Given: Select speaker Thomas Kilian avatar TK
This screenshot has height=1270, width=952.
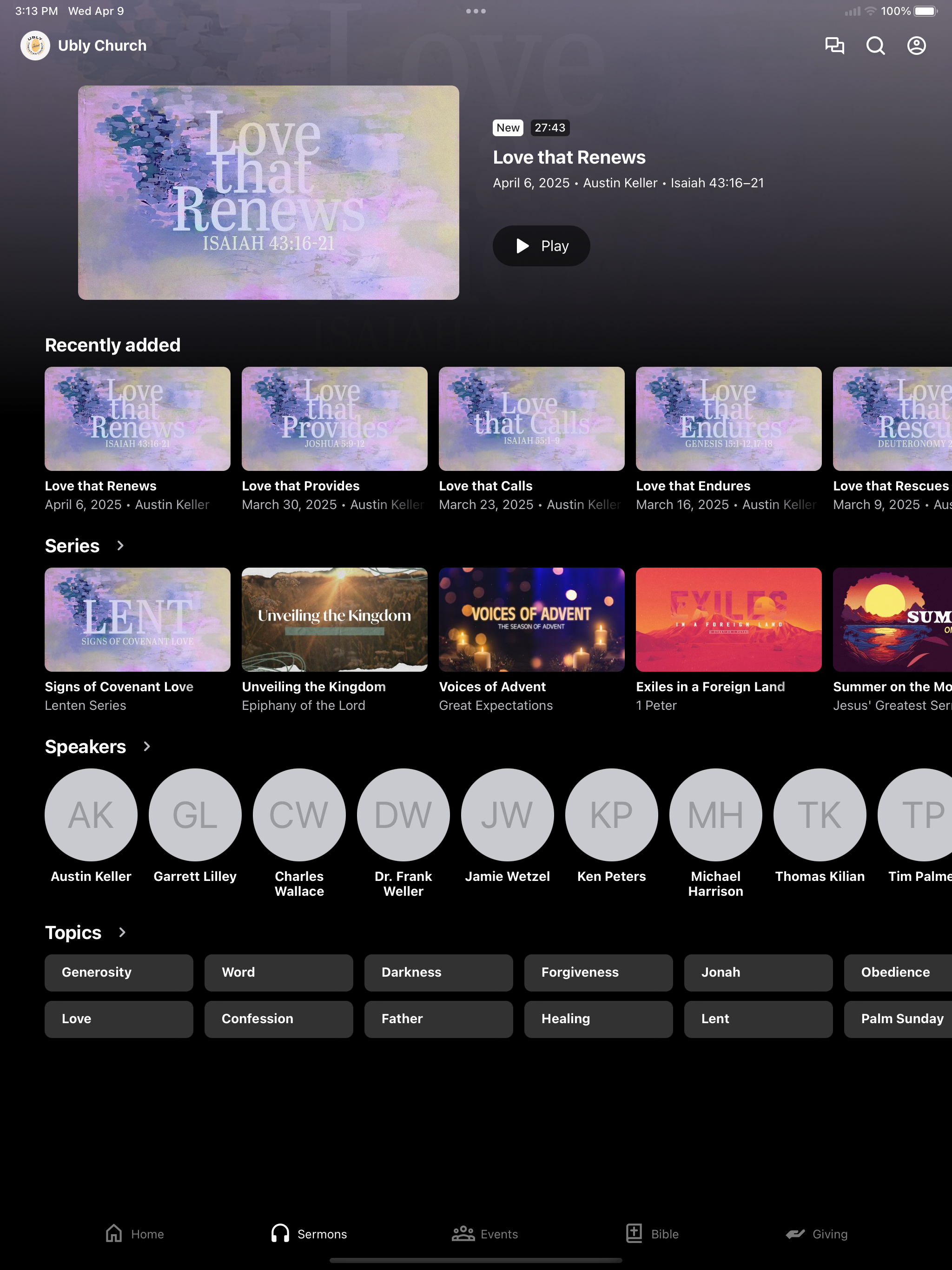Looking at the screenshot, I should coord(820,815).
